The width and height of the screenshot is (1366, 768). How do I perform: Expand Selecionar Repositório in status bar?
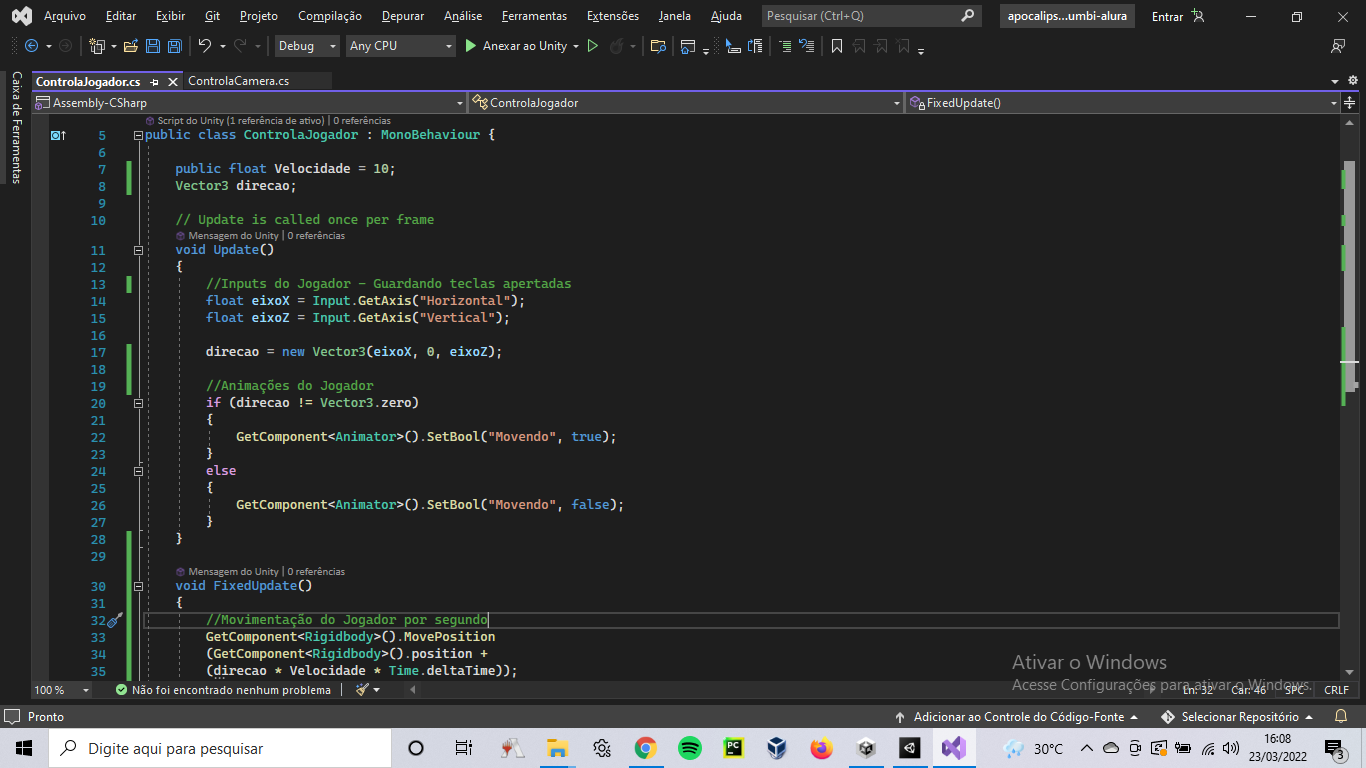tap(1239, 717)
